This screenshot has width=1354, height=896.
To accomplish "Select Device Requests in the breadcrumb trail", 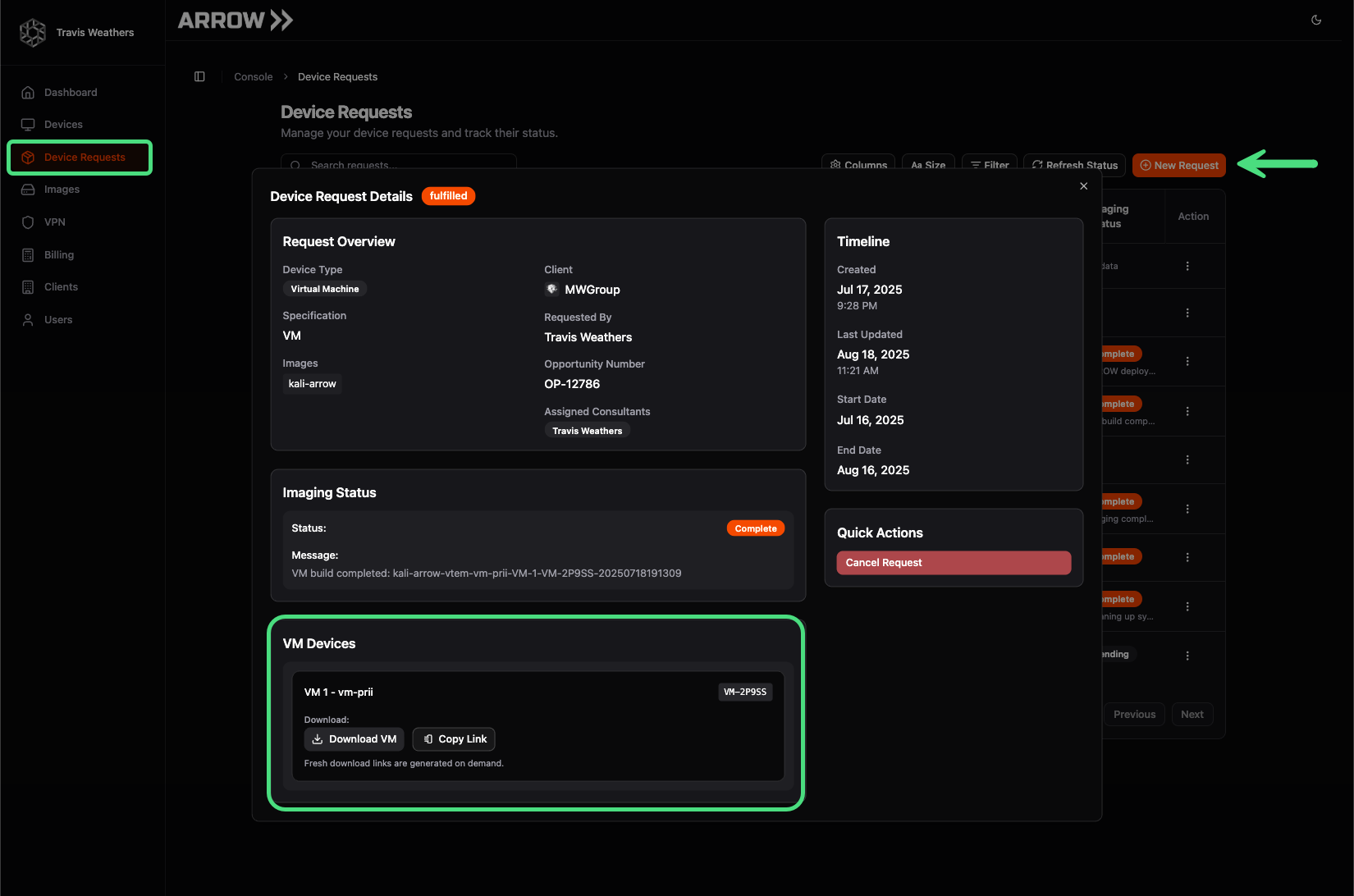I will tap(337, 76).
